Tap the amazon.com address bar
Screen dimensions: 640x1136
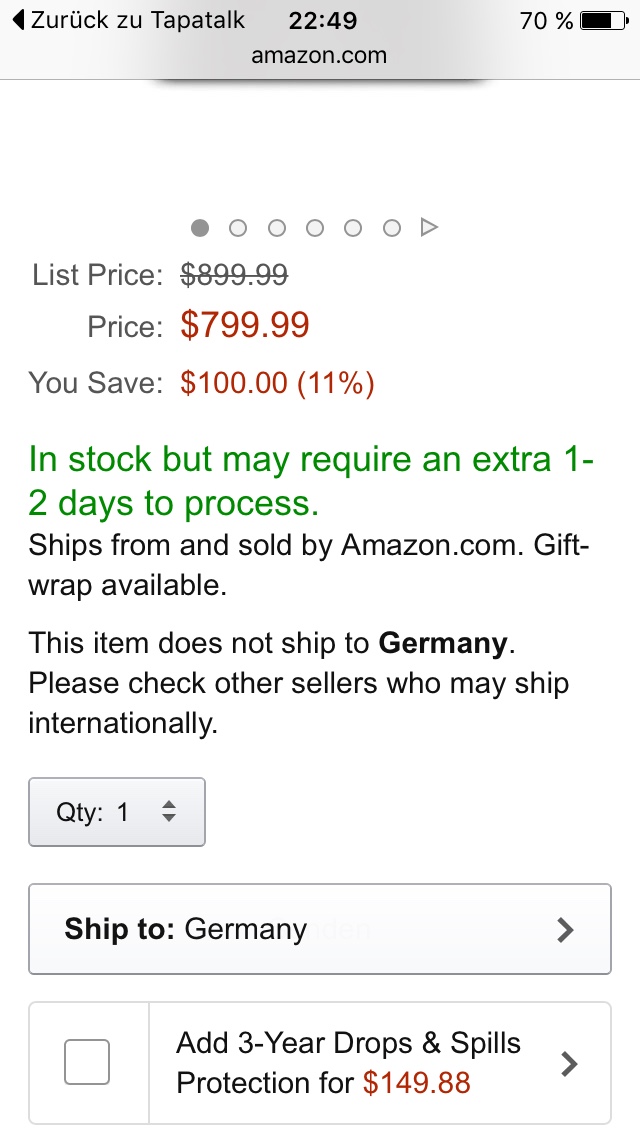click(319, 55)
